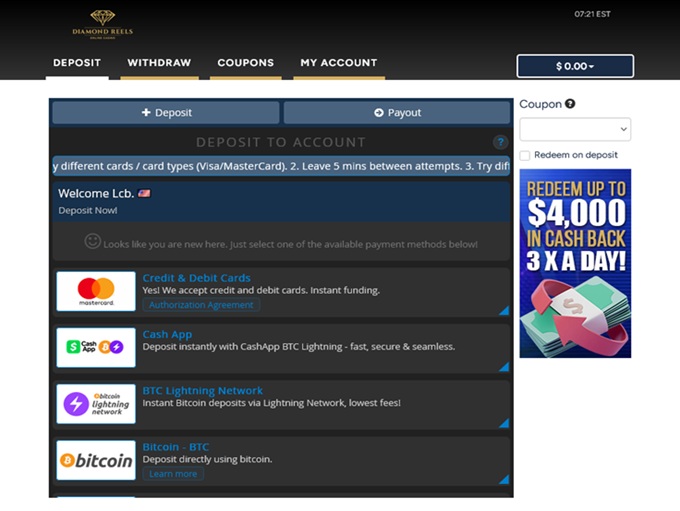The image size is (680, 511).
Task: Expand the Credit & Debit Cards corner arrow
Action: (504, 310)
